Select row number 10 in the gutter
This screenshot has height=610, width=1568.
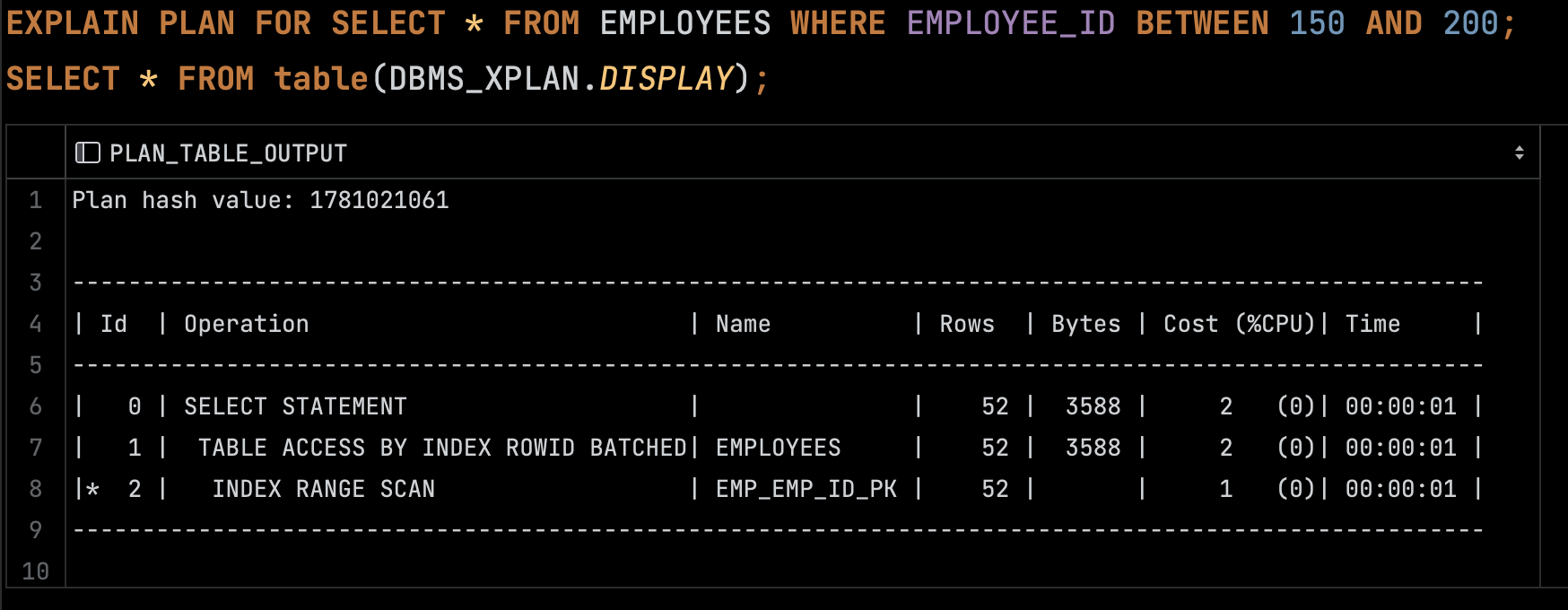coord(36,571)
